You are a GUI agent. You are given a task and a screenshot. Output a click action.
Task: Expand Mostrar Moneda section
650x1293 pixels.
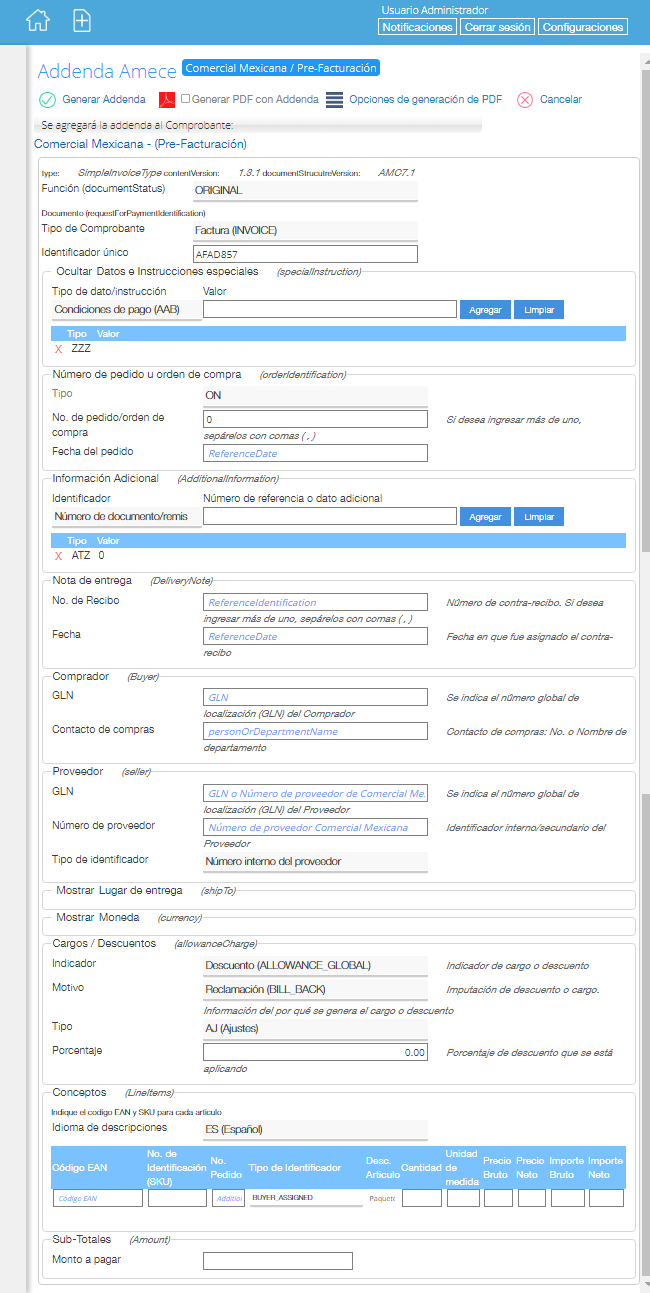coord(98,917)
